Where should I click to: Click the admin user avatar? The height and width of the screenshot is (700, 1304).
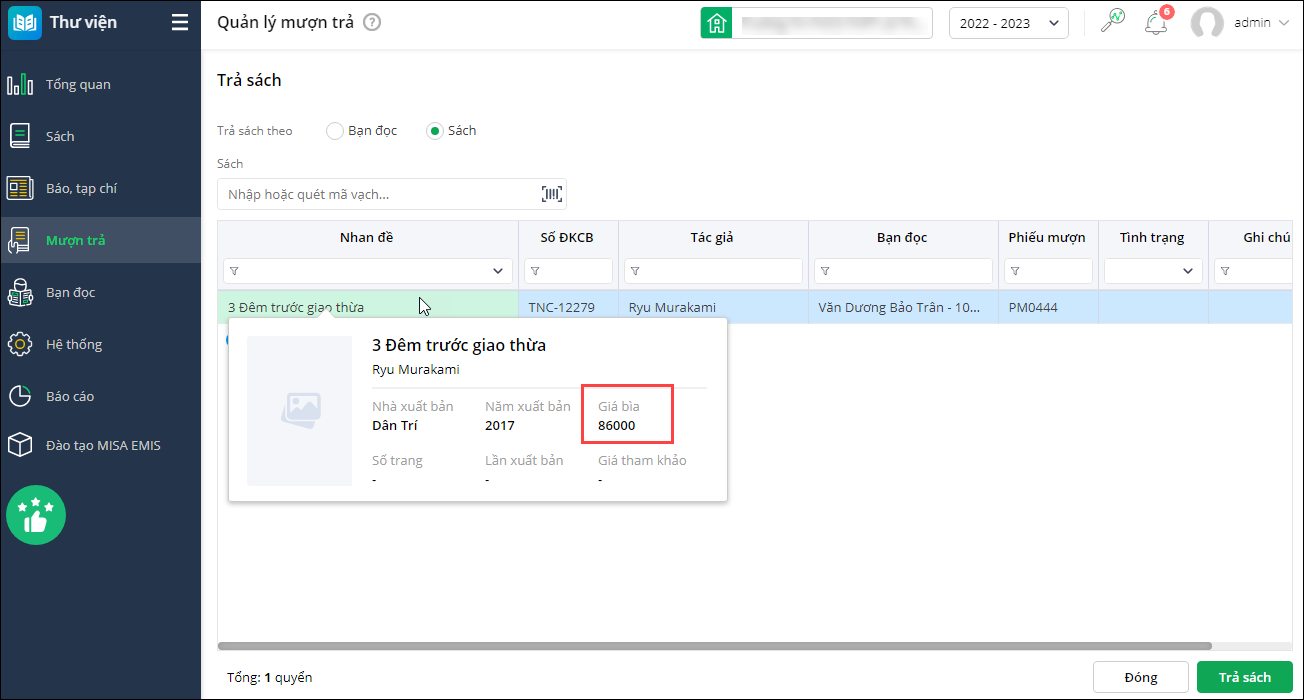click(1207, 23)
